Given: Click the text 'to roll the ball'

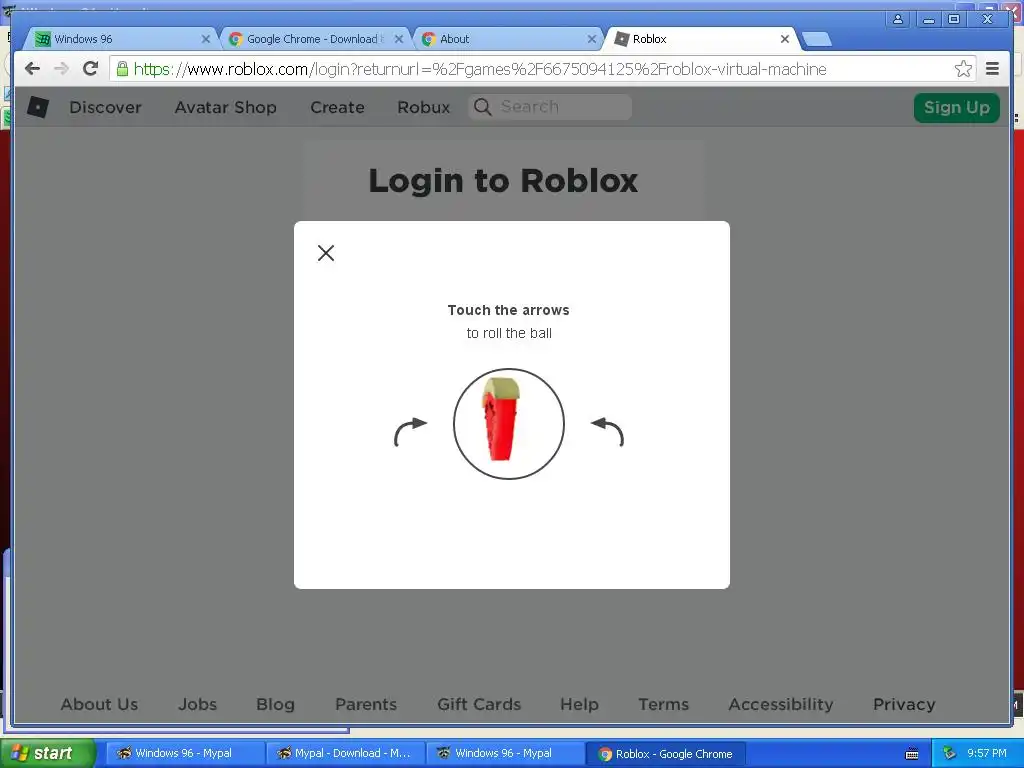Looking at the screenshot, I should click(x=509, y=333).
